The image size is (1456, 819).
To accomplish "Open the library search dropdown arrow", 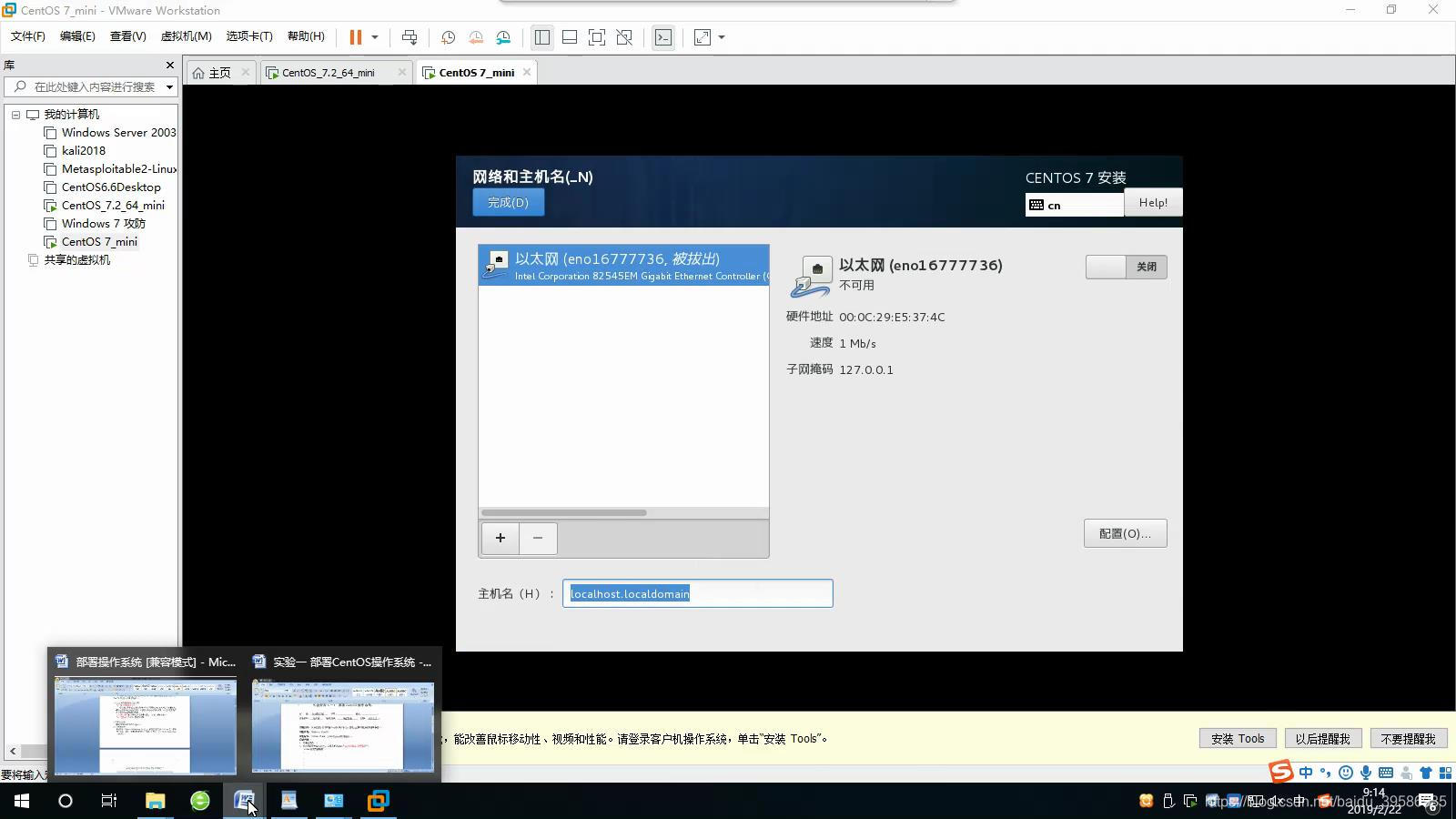I will [169, 87].
